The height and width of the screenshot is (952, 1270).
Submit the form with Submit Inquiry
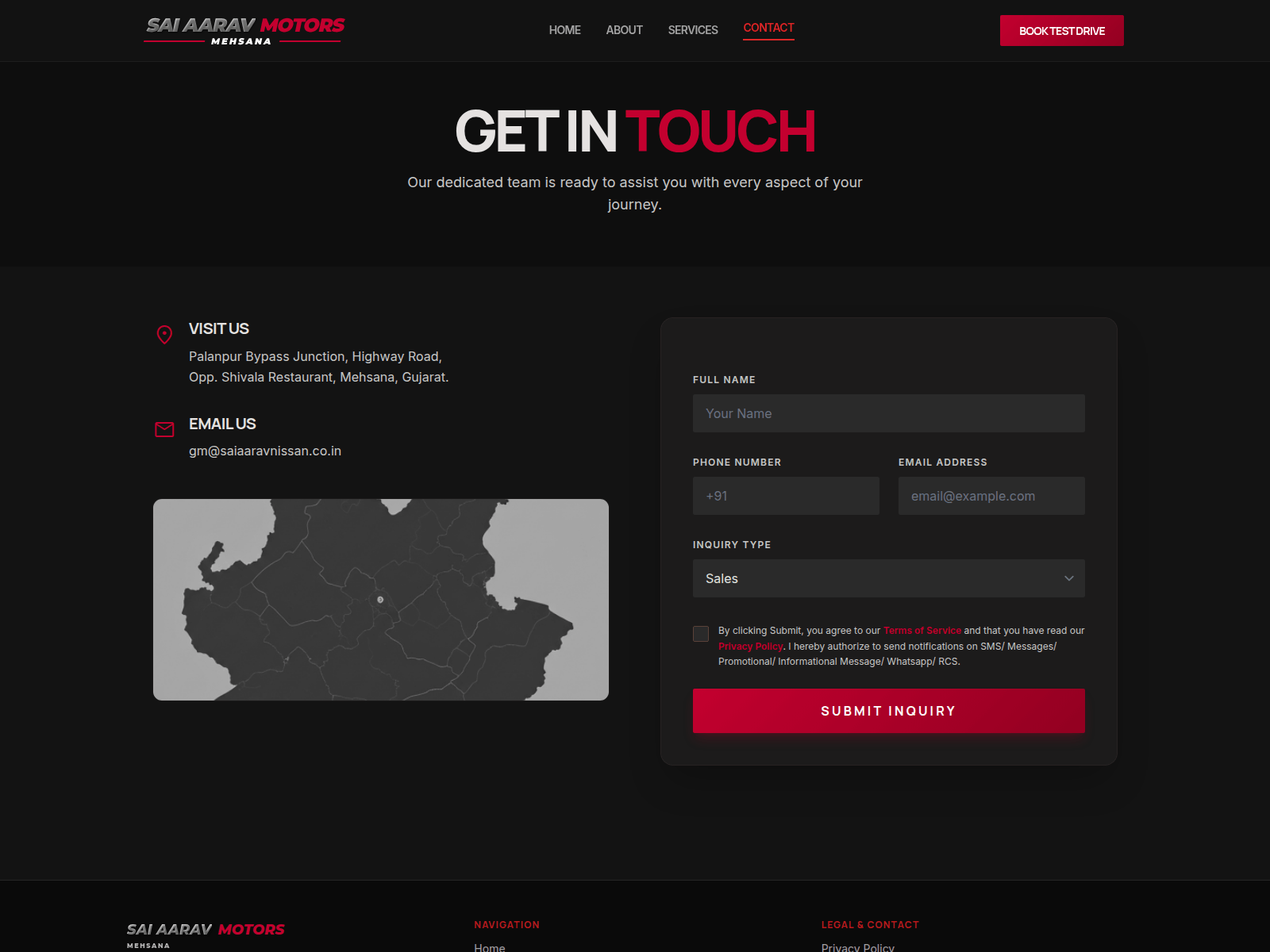click(x=889, y=711)
